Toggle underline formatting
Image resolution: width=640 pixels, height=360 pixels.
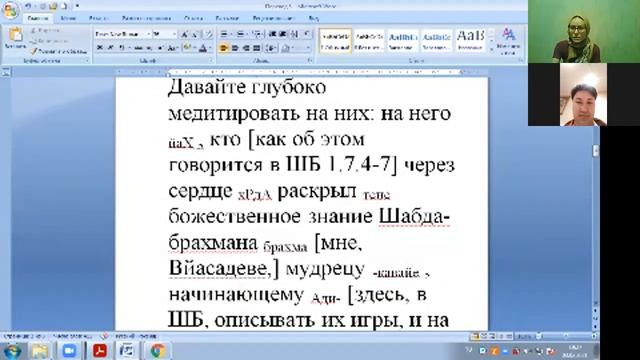point(121,48)
